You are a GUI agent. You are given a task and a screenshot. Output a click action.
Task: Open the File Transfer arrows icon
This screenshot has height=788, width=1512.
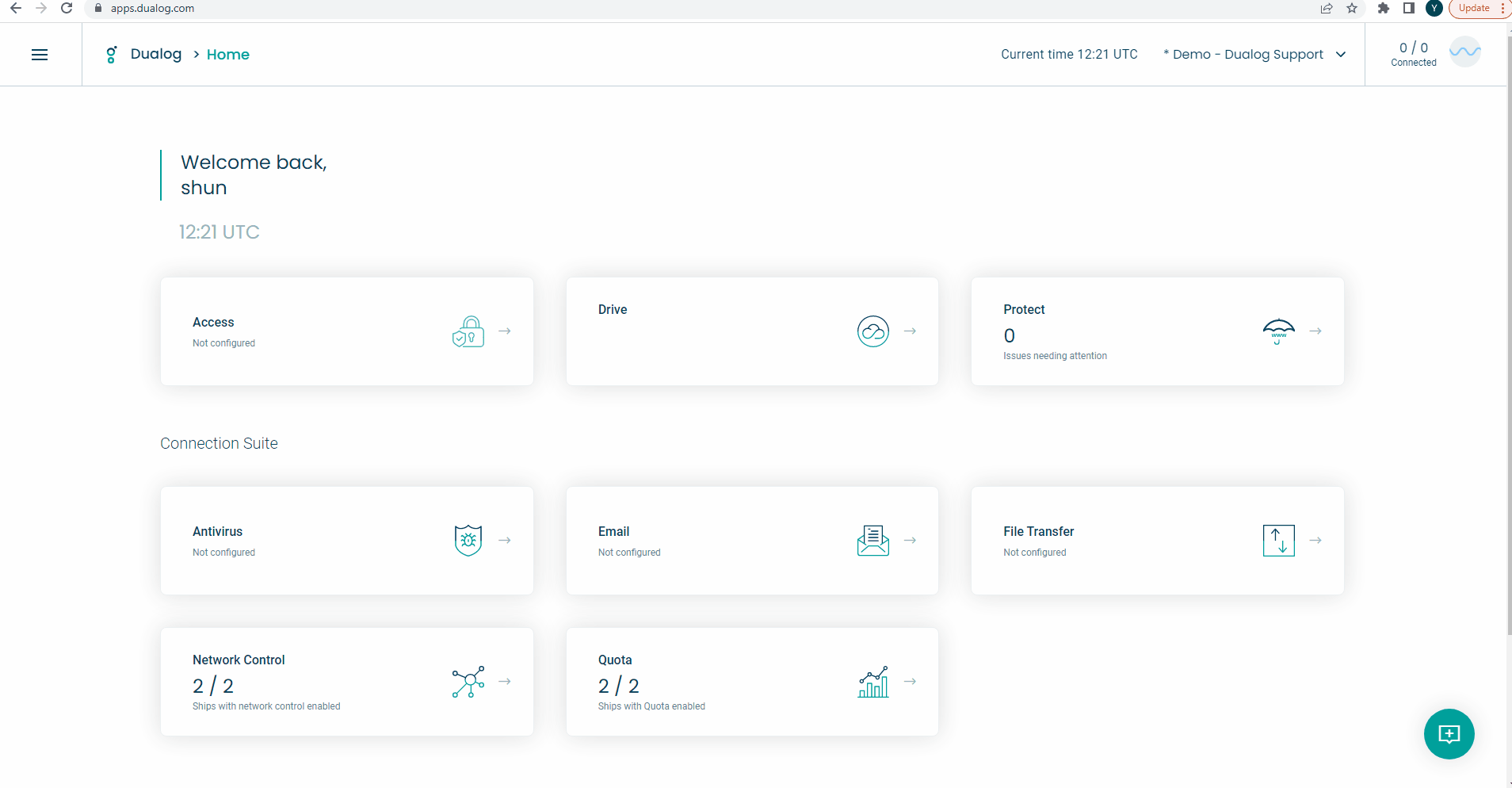[x=1279, y=541]
